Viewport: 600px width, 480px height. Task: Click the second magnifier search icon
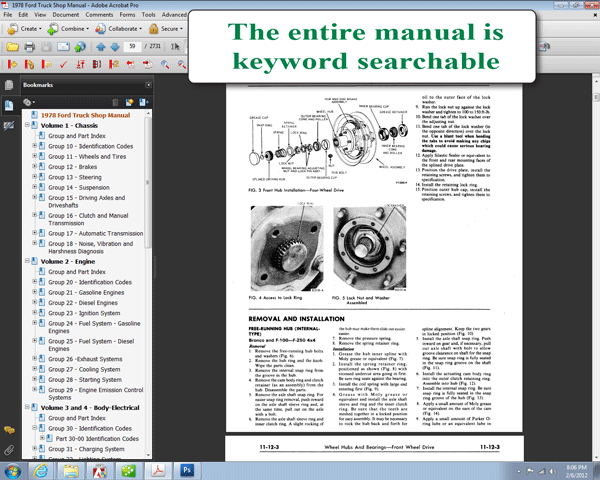[x=182, y=64]
